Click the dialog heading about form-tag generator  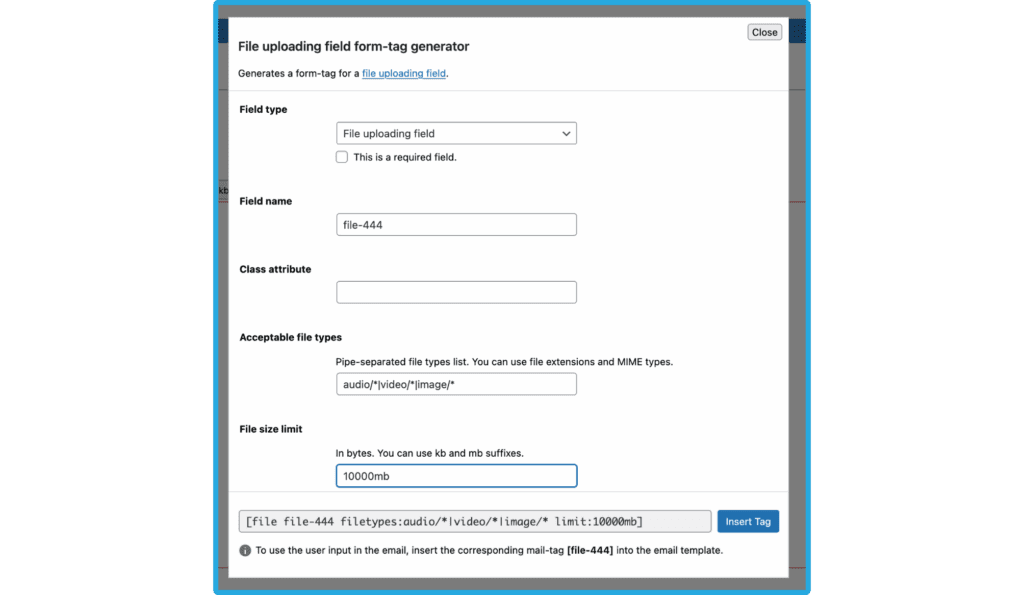[x=353, y=46]
